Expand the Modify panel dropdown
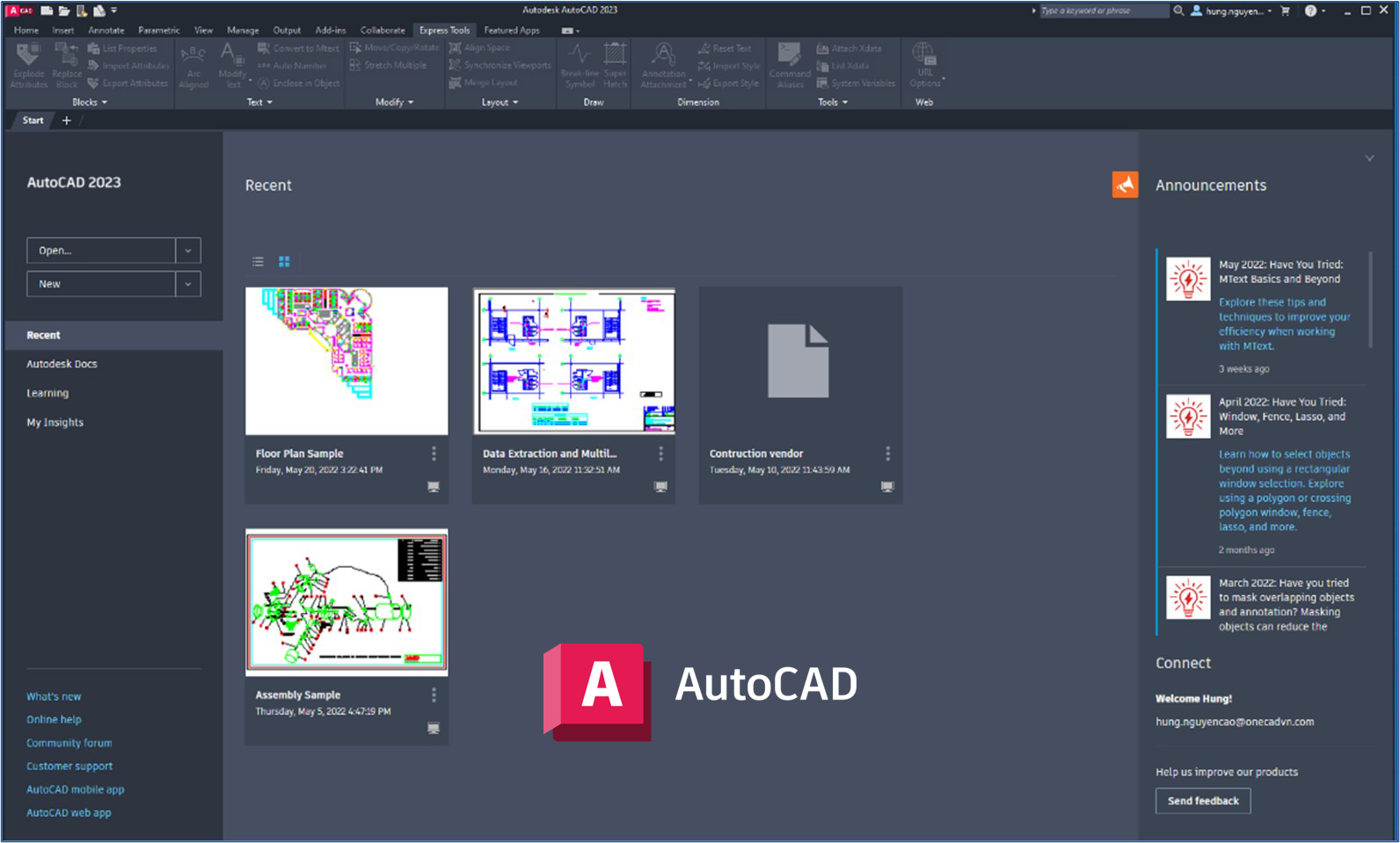This screenshot has height=843, width=1400. click(394, 102)
